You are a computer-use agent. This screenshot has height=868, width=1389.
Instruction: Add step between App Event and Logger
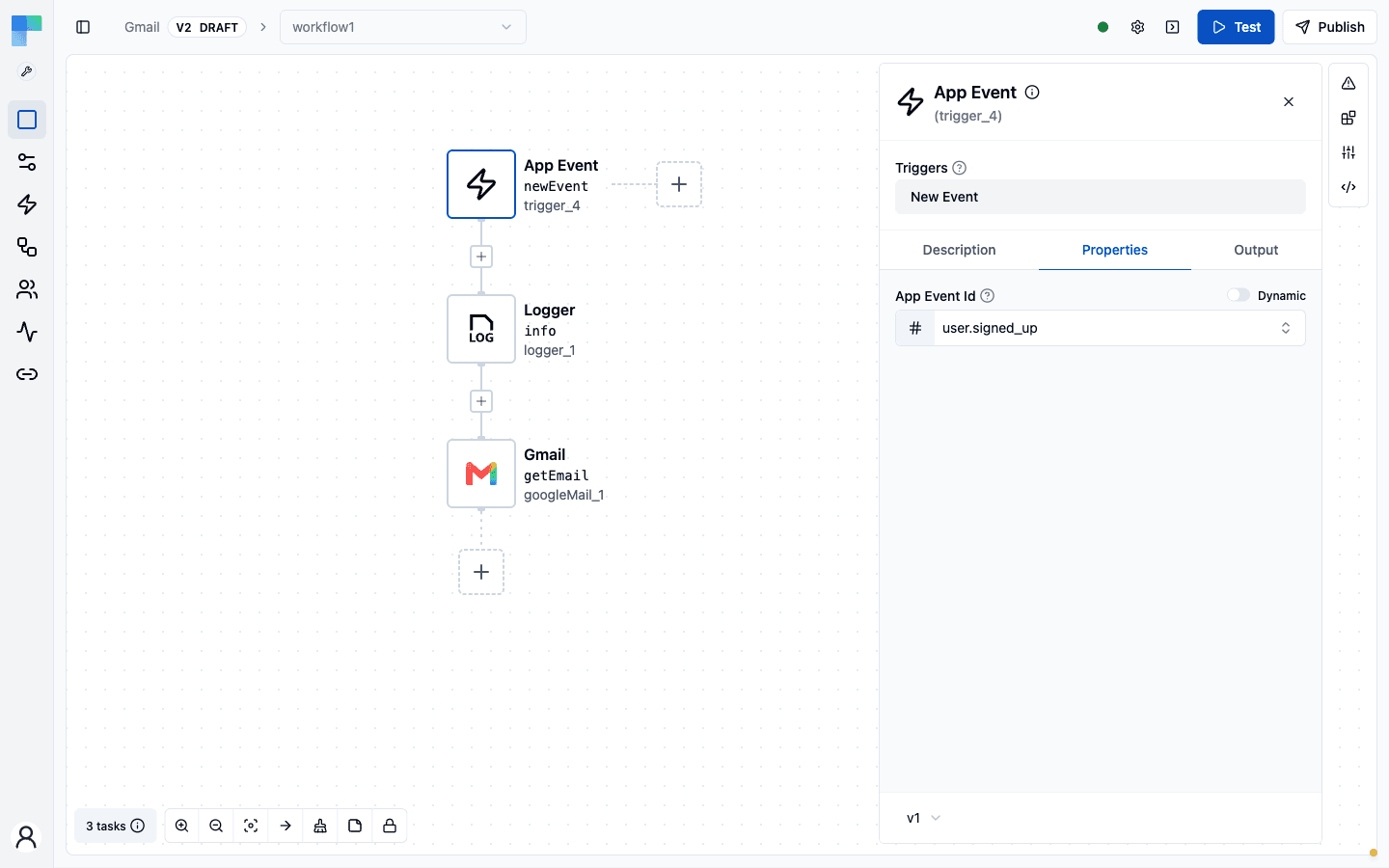pos(481,257)
